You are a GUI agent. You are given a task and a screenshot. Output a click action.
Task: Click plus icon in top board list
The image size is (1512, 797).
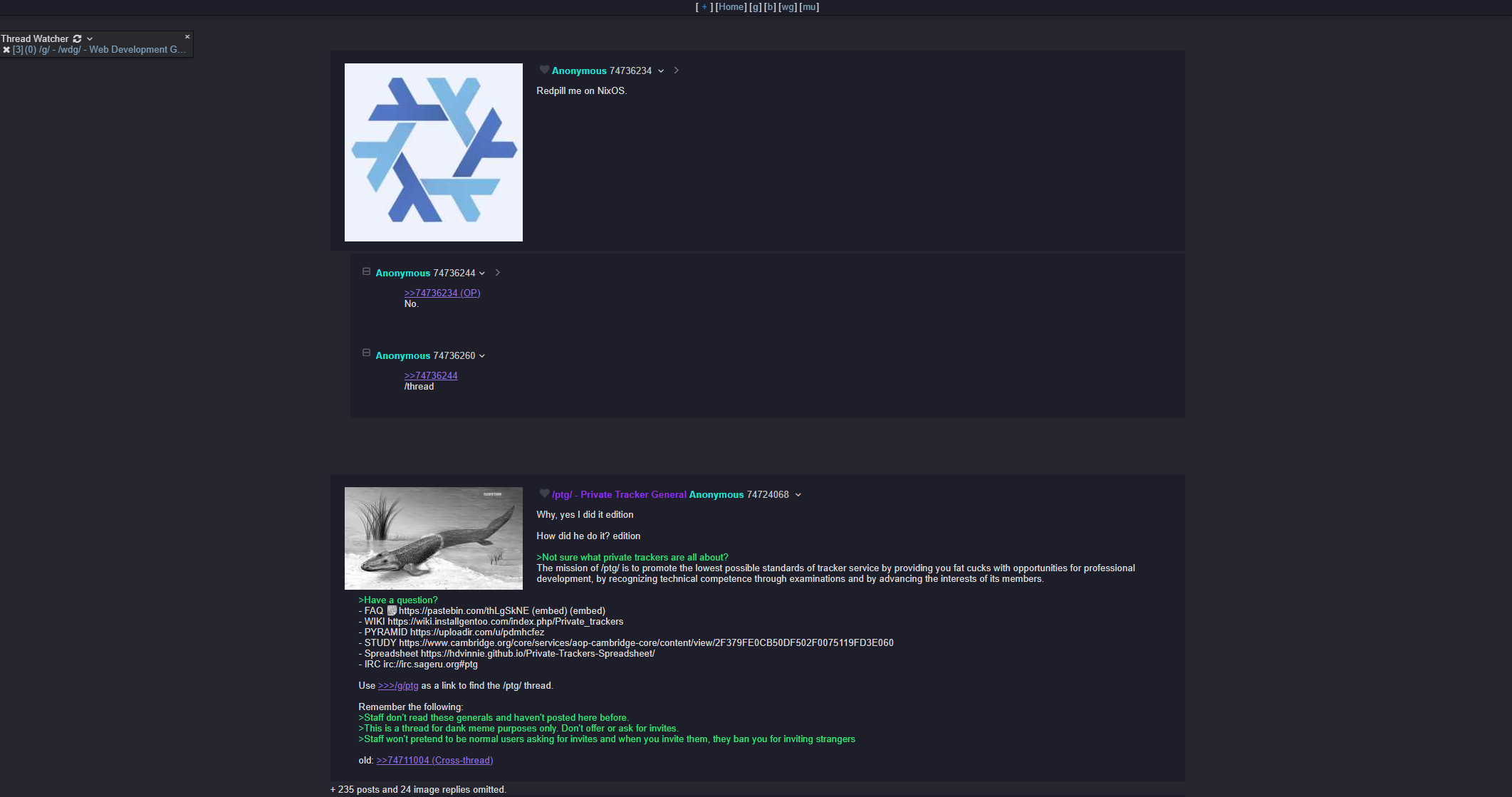pyautogui.click(x=704, y=7)
